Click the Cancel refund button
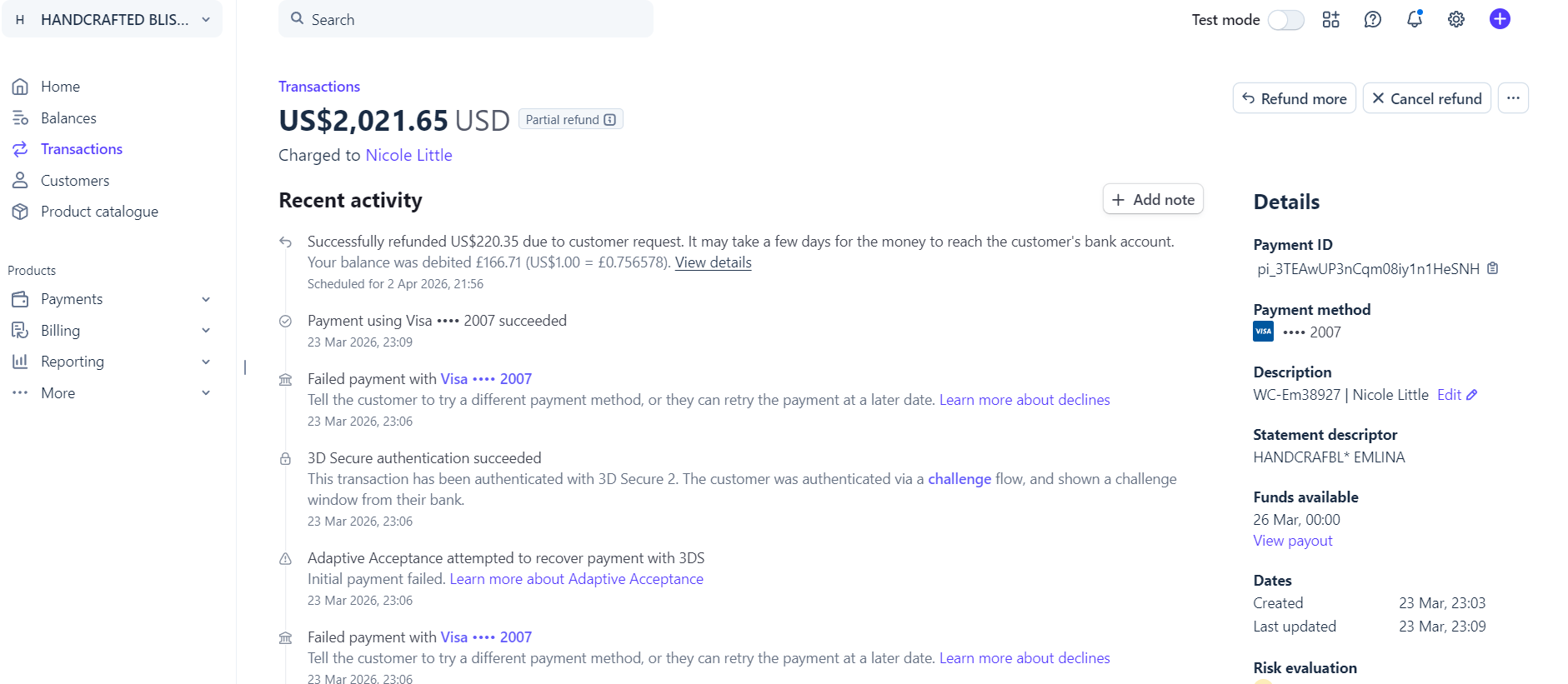Screen dimensions: 1568x684 pyautogui.click(x=1426, y=98)
